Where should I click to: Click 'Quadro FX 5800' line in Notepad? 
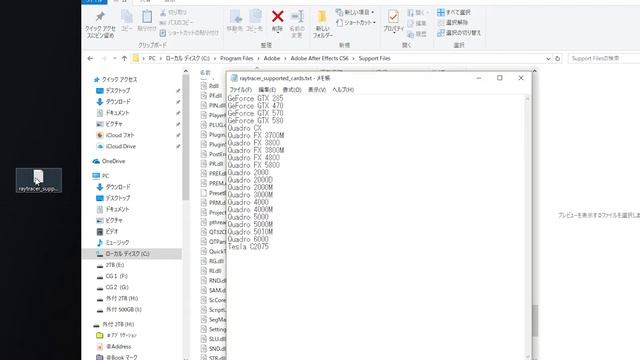(253, 165)
